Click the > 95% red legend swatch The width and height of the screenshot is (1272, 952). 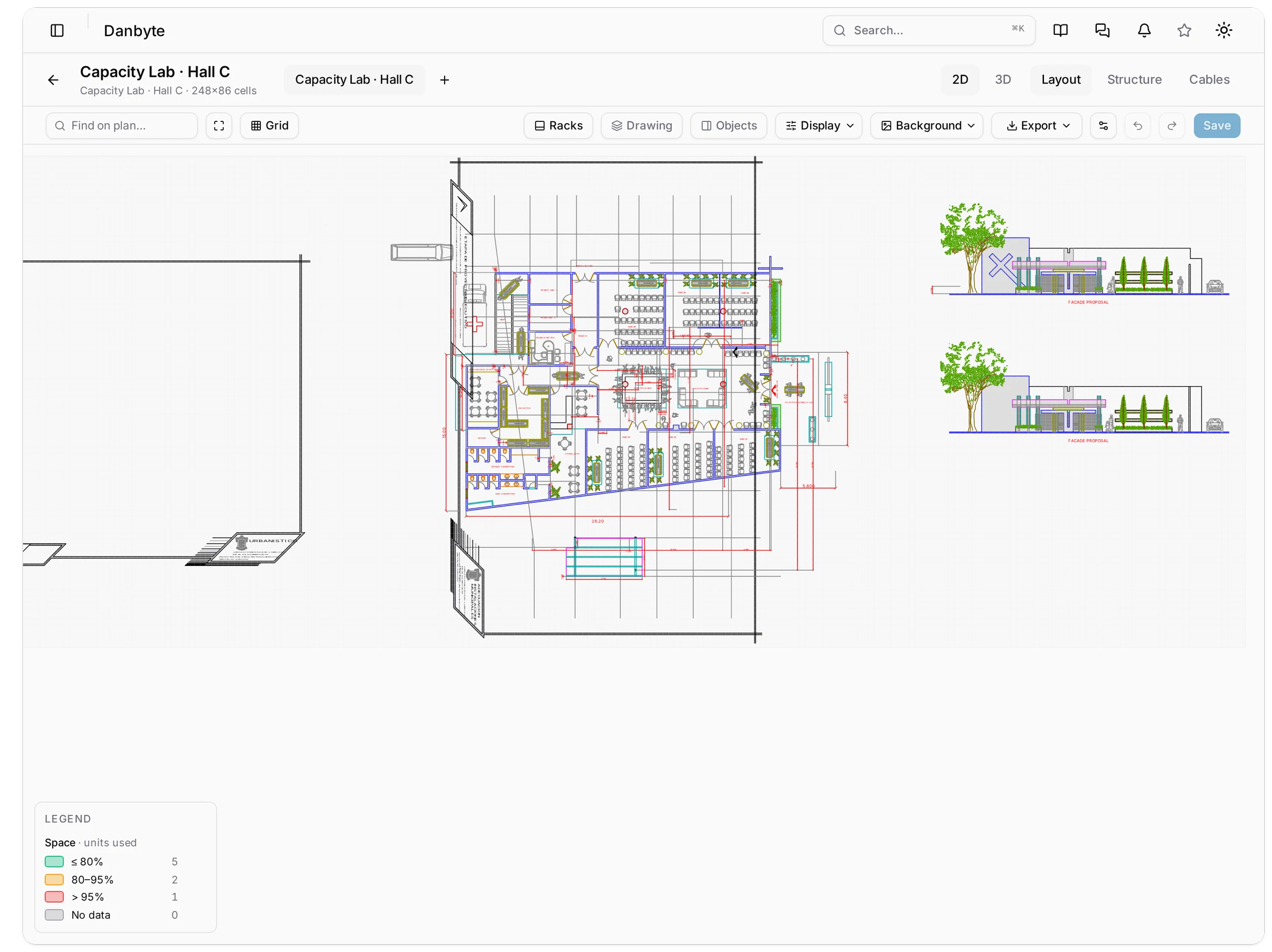(54, 896)
